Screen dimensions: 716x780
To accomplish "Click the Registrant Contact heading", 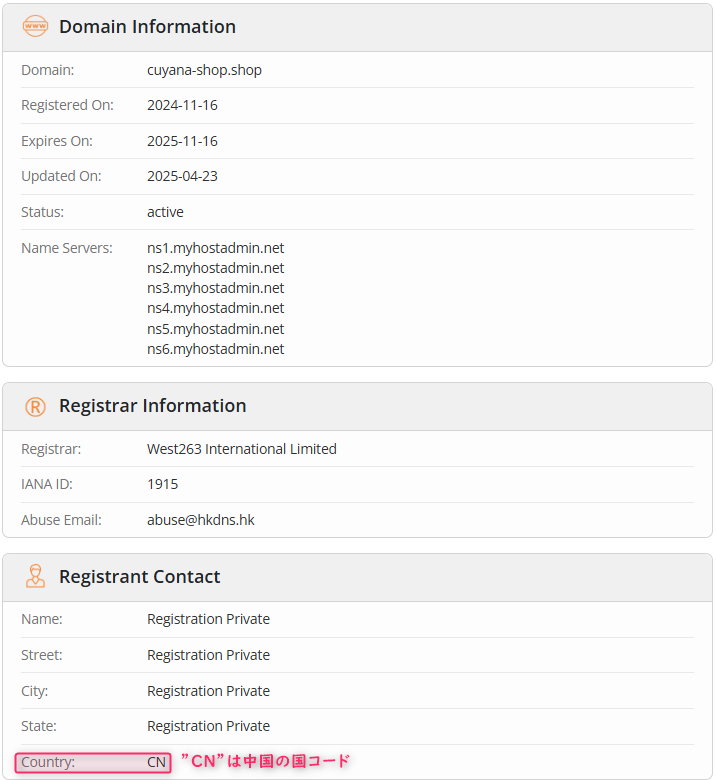I will [x=139, y=577].
